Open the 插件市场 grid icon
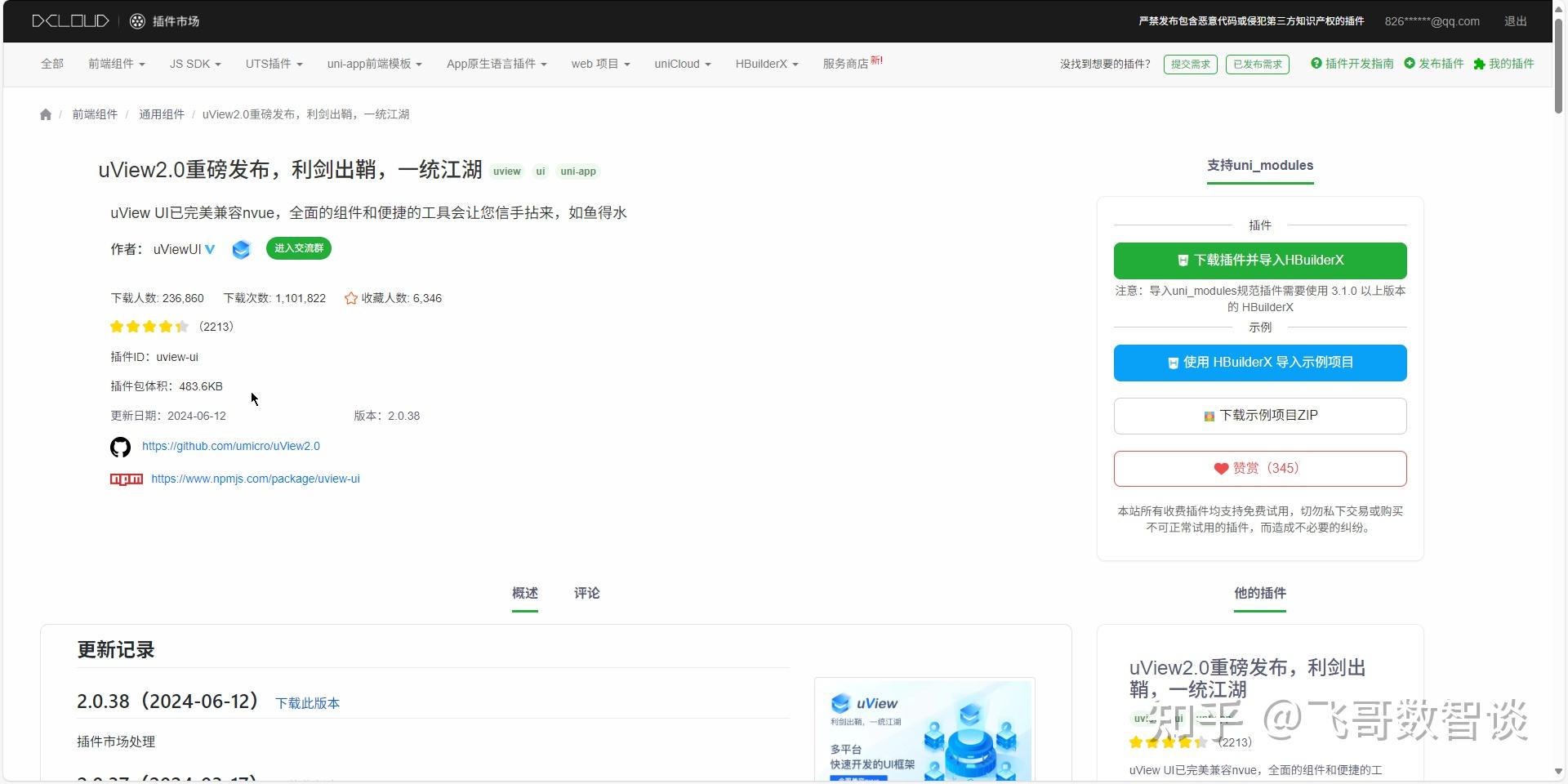Screen dimensions: 1568x784 point(136,20)
